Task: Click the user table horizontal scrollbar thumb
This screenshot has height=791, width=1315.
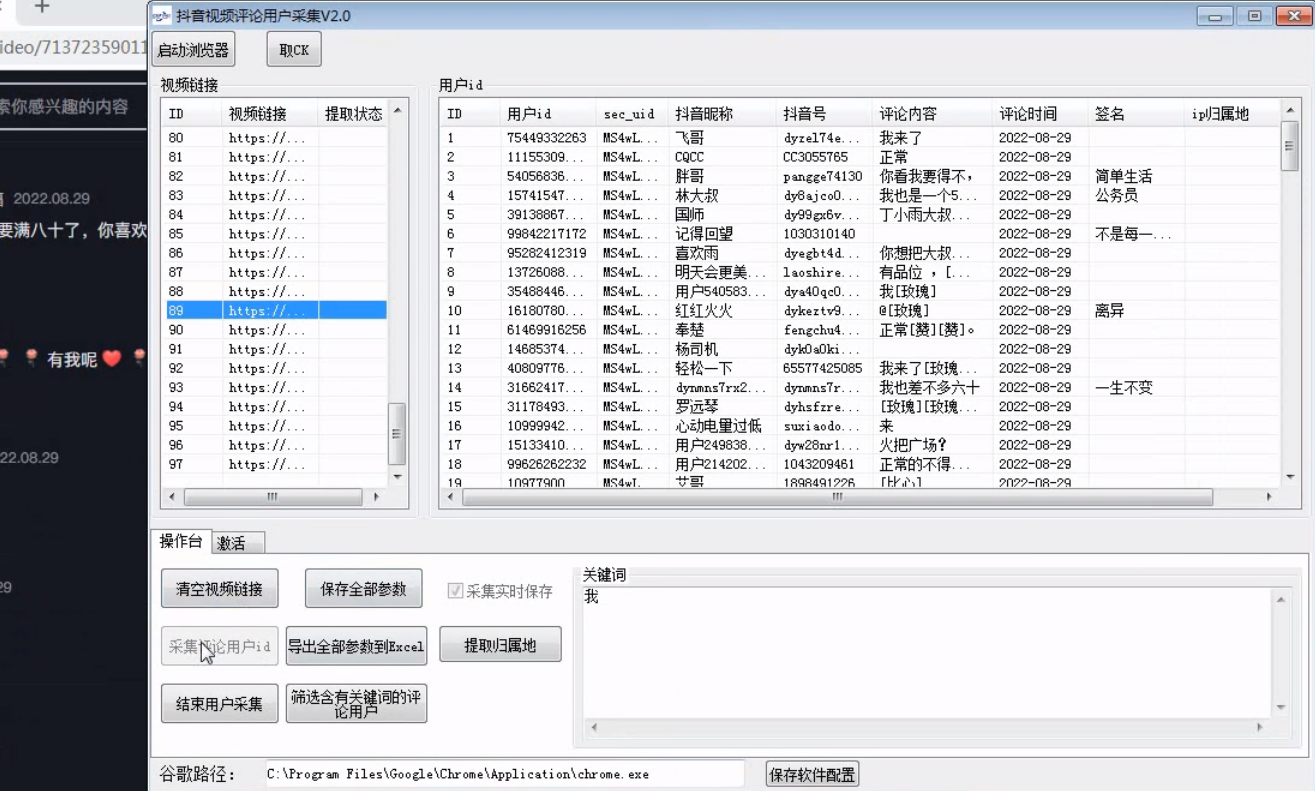Action: point(838,497)
